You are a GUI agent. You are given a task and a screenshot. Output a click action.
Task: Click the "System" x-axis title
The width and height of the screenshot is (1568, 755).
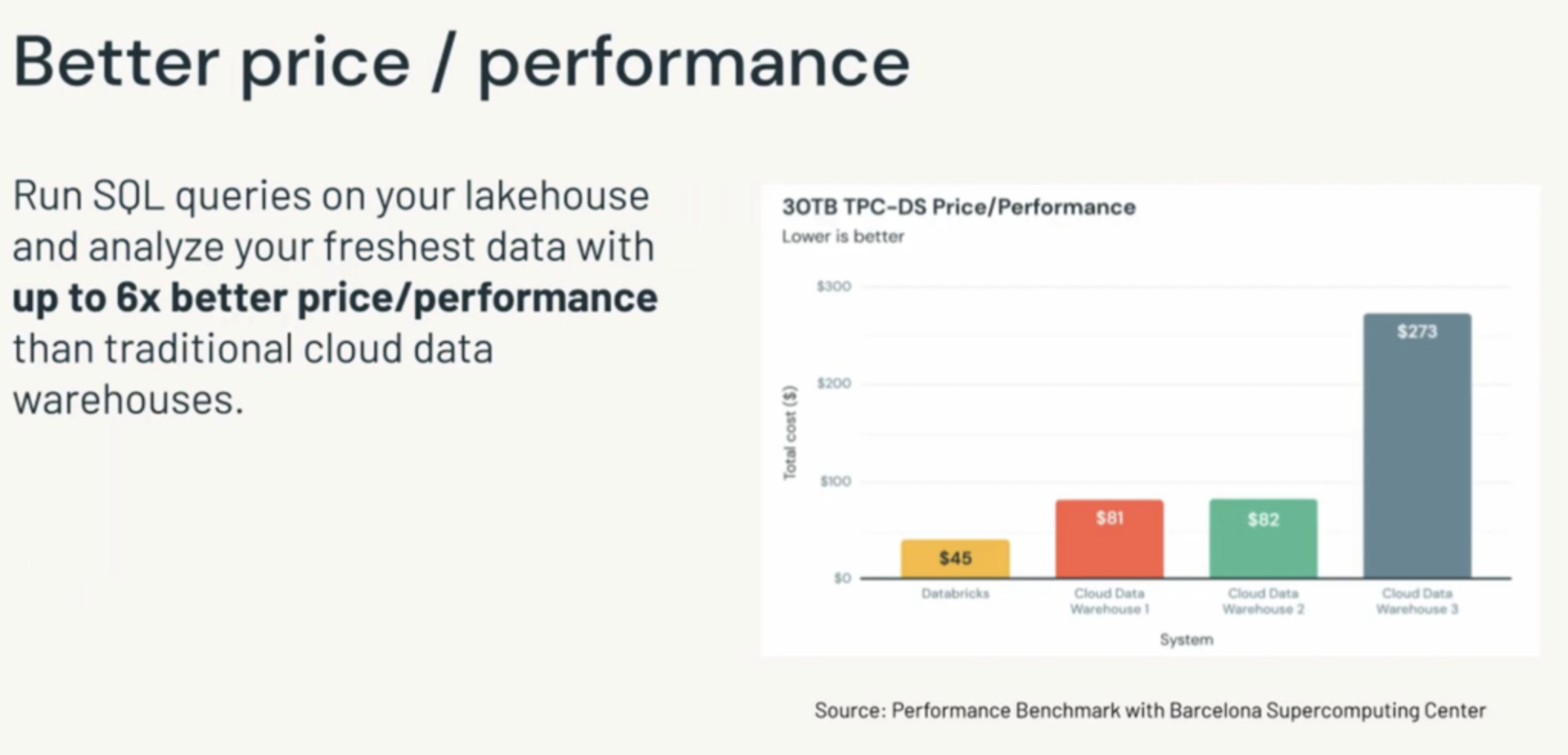coord(1186,639)
